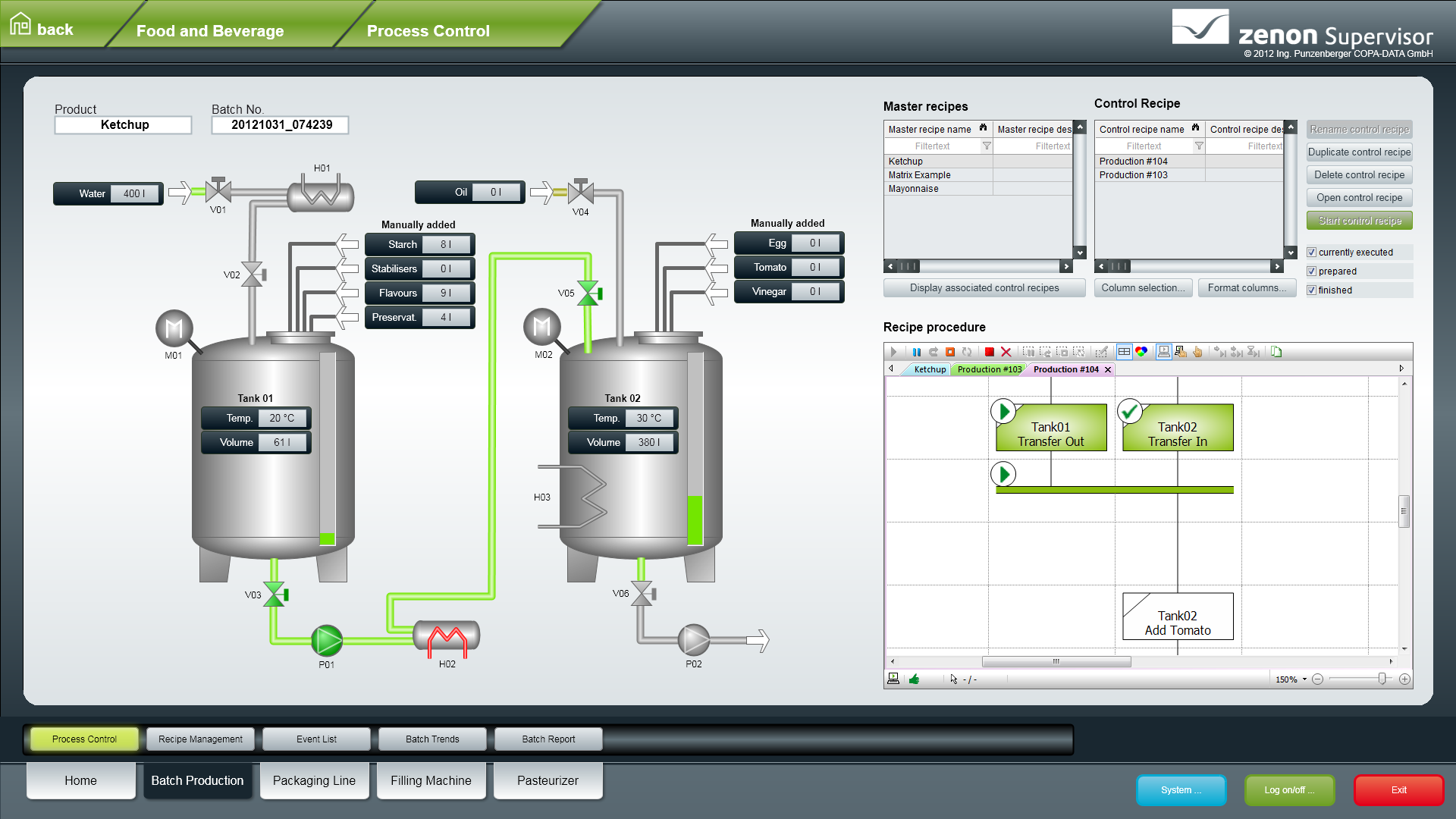Click the pause icon in recipe procedure toolbar
Screen dimensions: 1456x819
pos(917,352)
